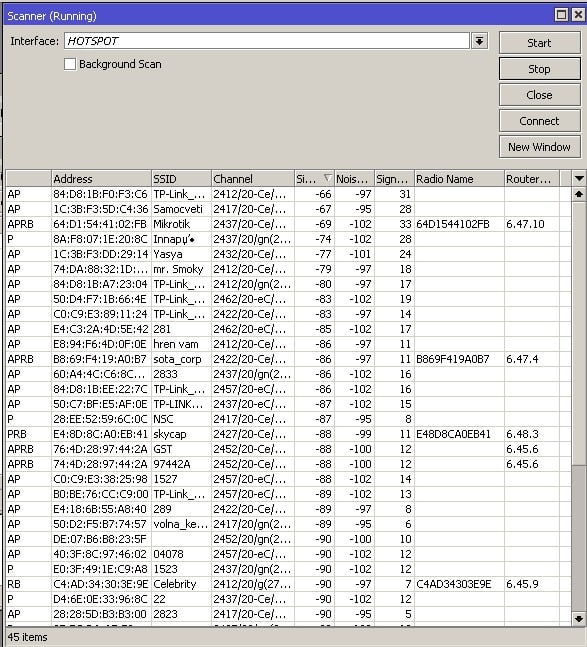The height and width of the screenshot is (647, 587).
Task: Select the network with SSID 289
Action: [x=162, y=509]
